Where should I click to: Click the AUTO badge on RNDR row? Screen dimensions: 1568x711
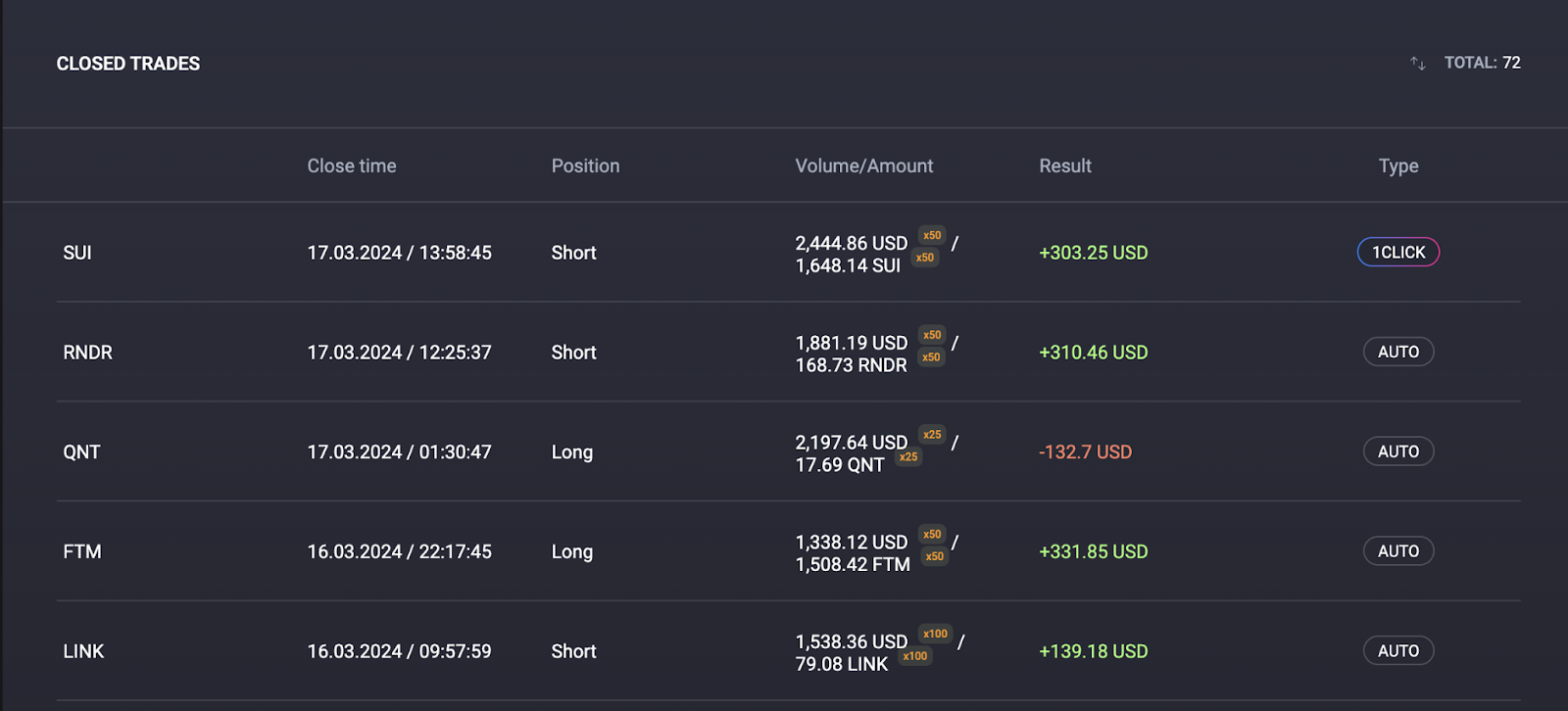[x=1397, y=352]
